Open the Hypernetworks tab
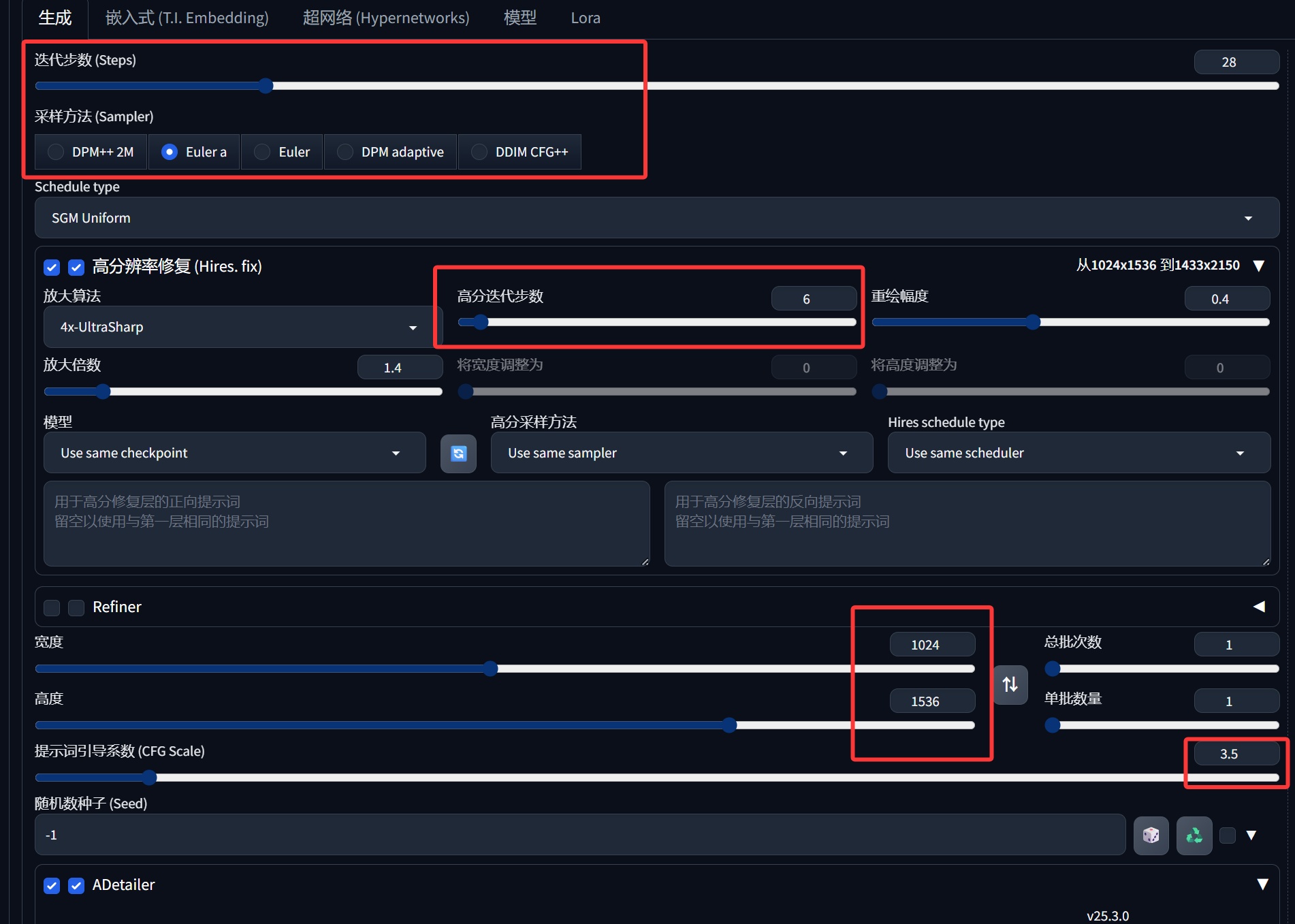Image resolution: width=1295 pixels, height=924 pixels. [x=386, y=18]
